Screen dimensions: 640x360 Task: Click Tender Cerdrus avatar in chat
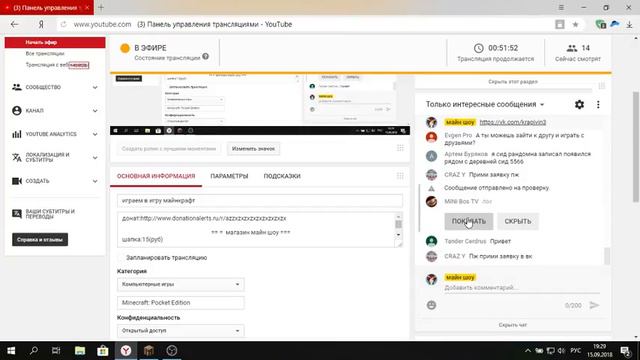[x=431, y=241]
